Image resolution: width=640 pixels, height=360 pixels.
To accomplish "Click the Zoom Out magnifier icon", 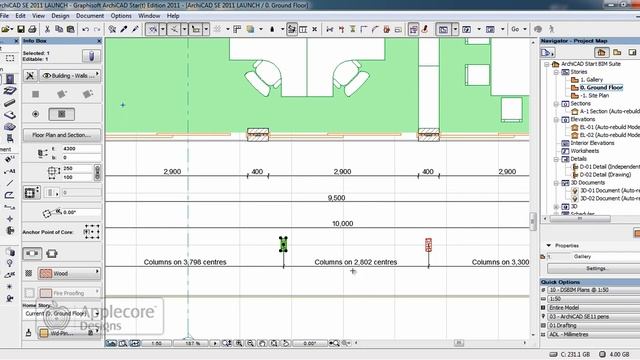I will [251, 344].
